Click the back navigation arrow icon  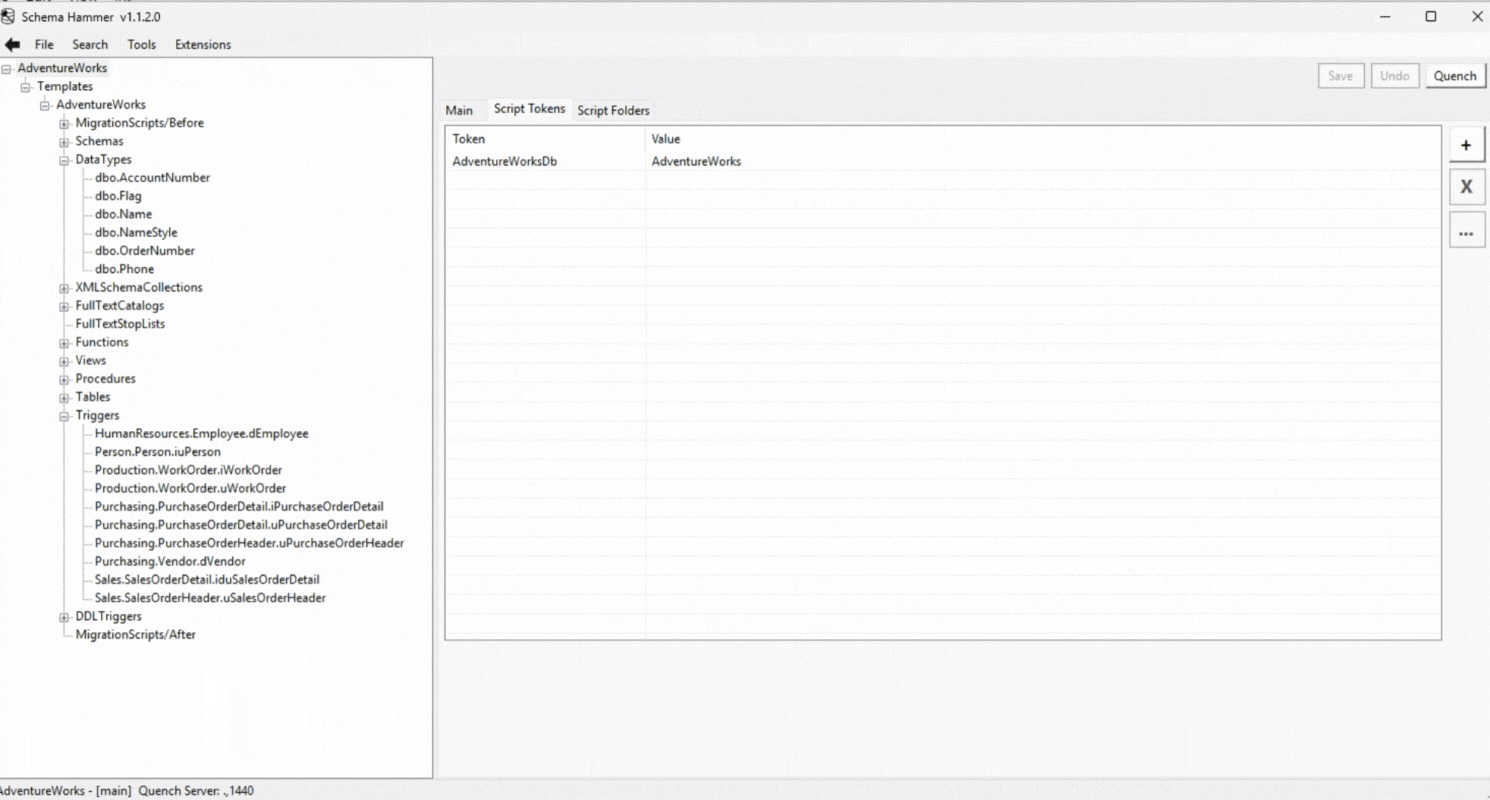(x=12, y=44)
